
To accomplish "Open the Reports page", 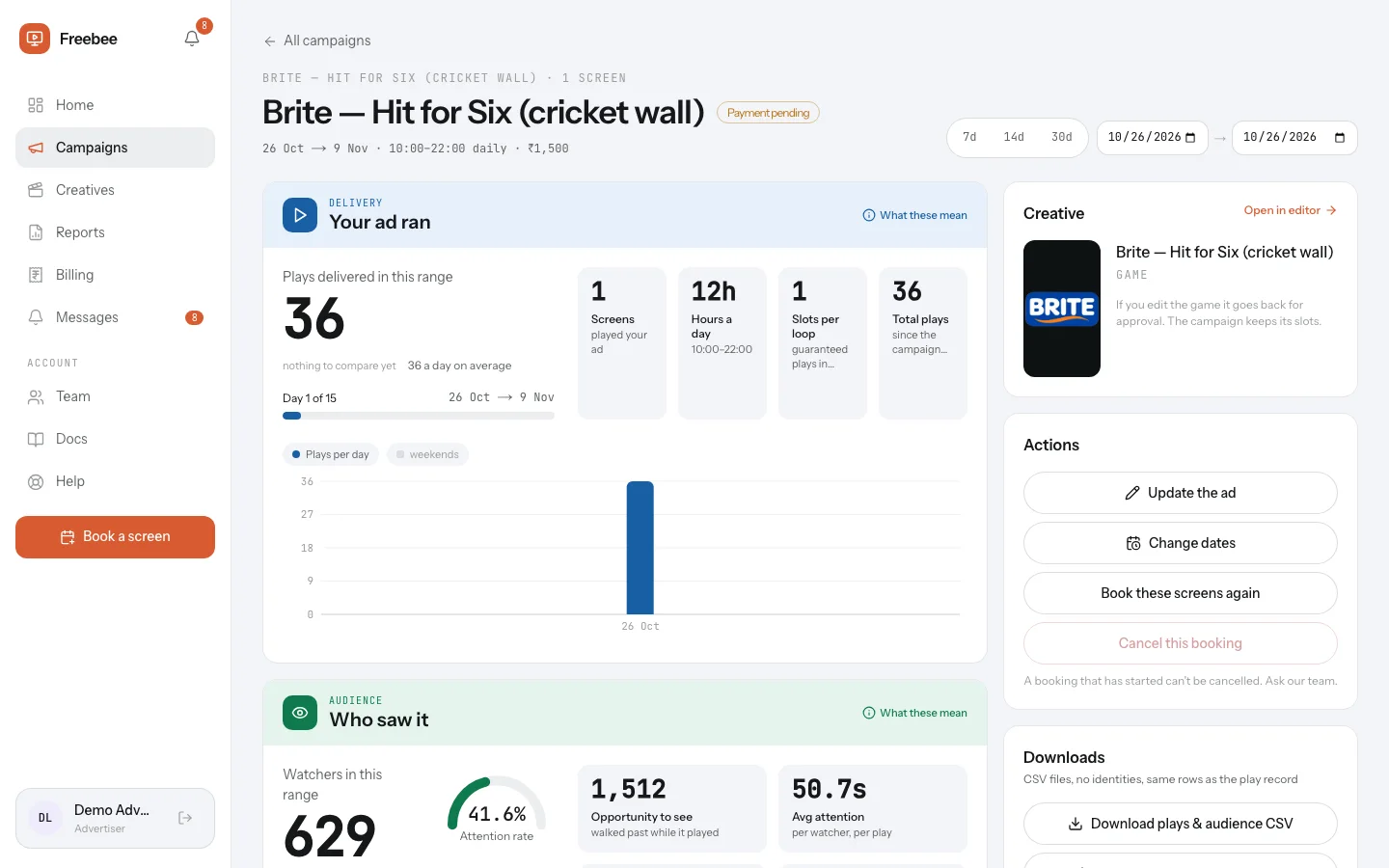I will 115,232.
